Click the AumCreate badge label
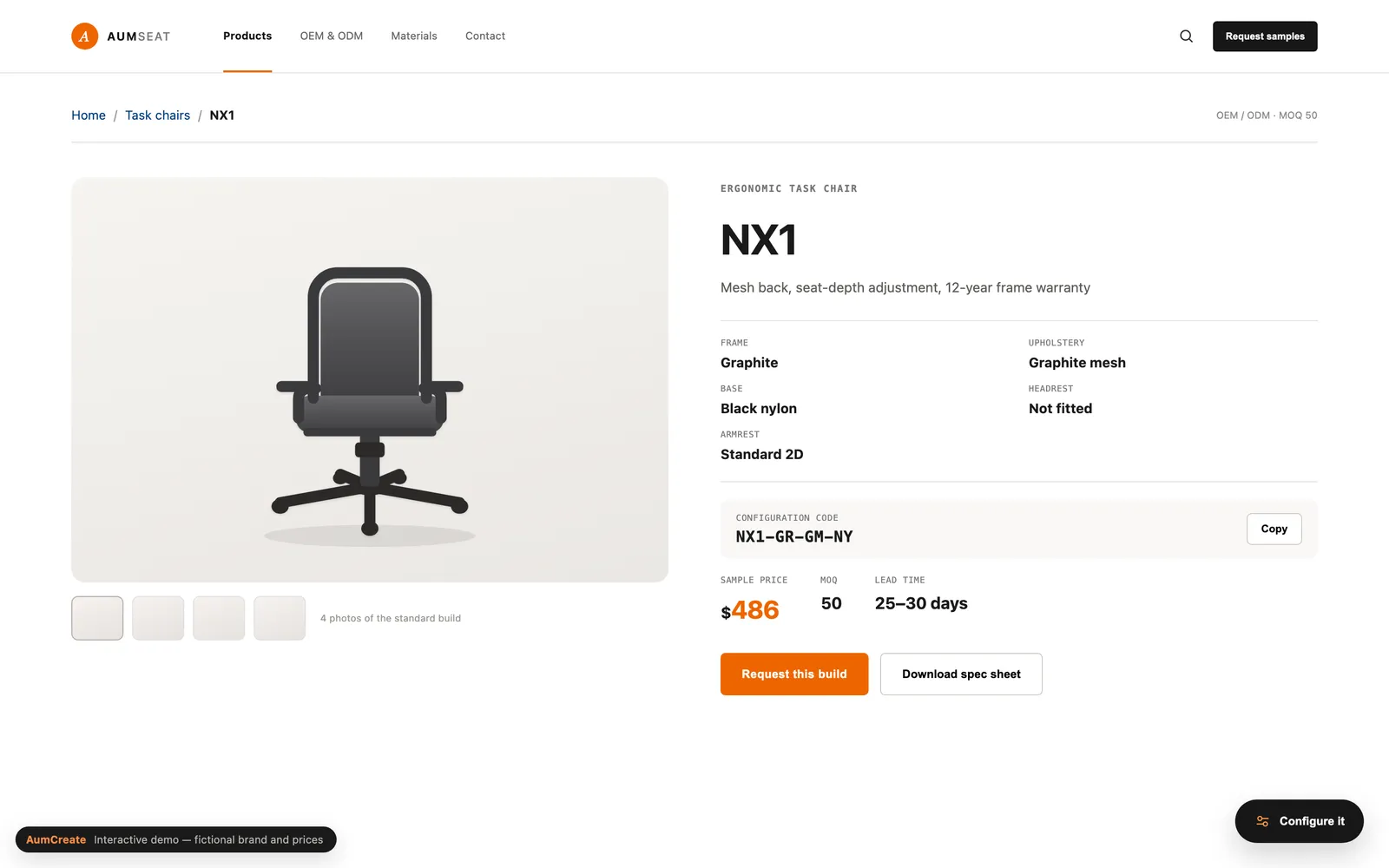This screenshot has width=1389, height=868. (x=56, y=839)
